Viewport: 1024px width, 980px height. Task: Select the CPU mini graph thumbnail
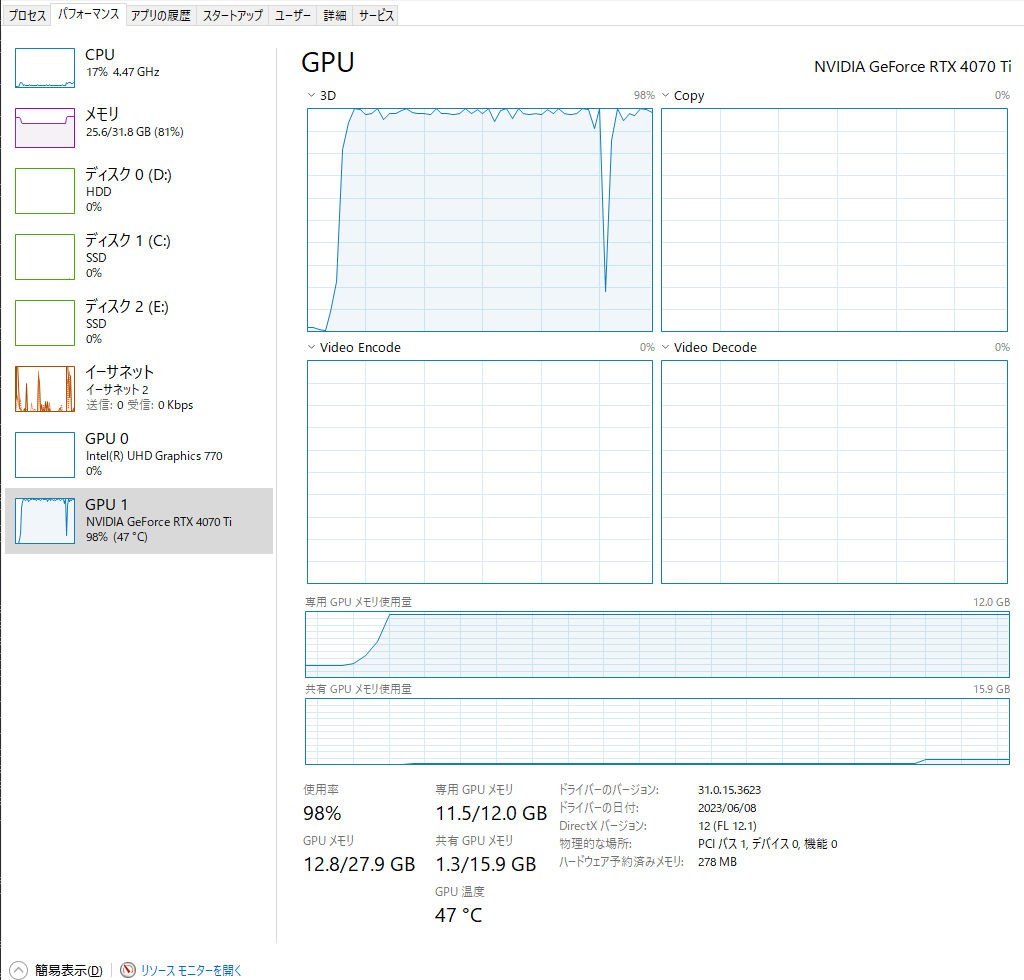point(45,69)
